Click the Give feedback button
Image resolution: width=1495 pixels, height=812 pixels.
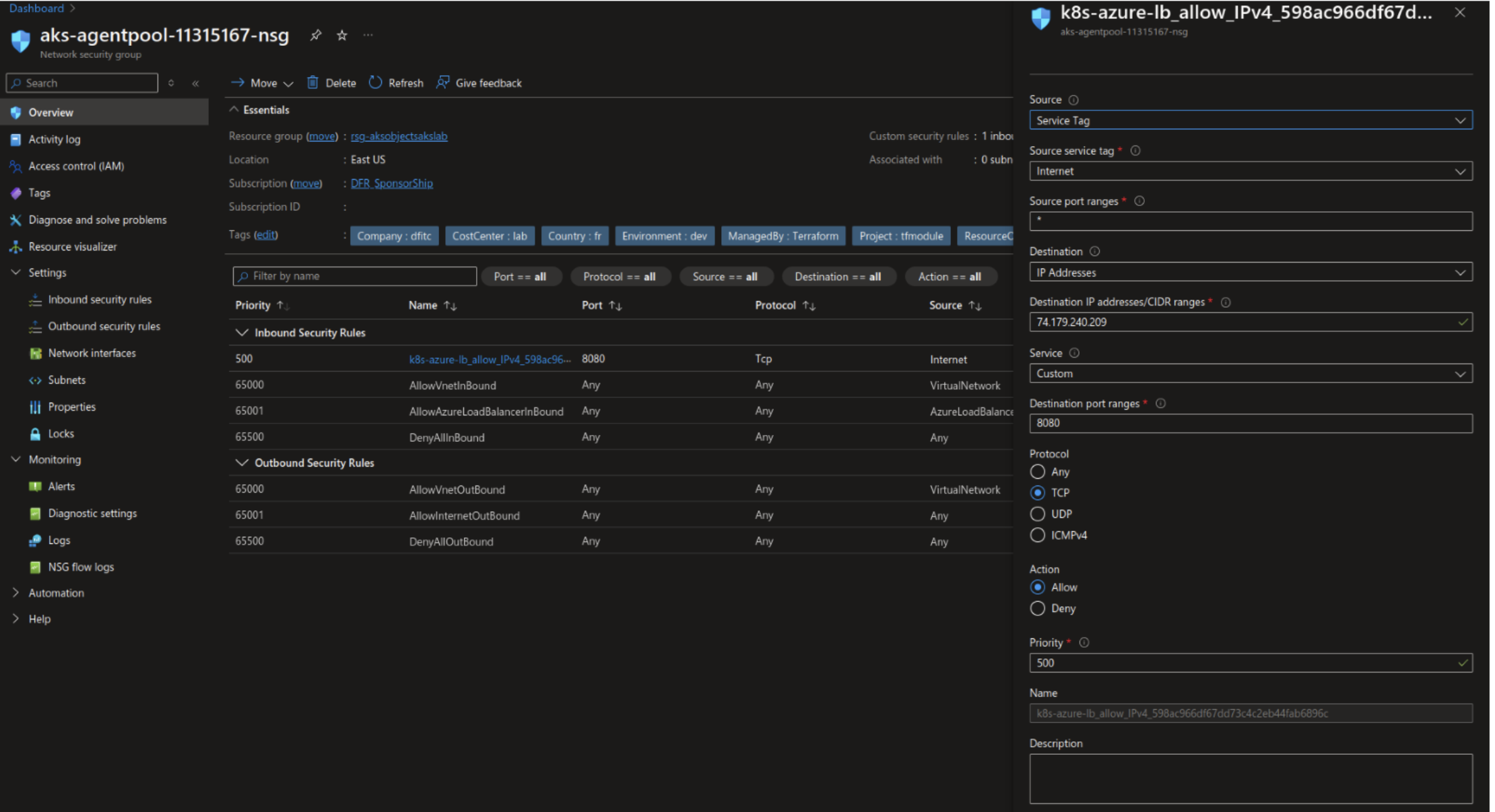click(x=478, y=82)
